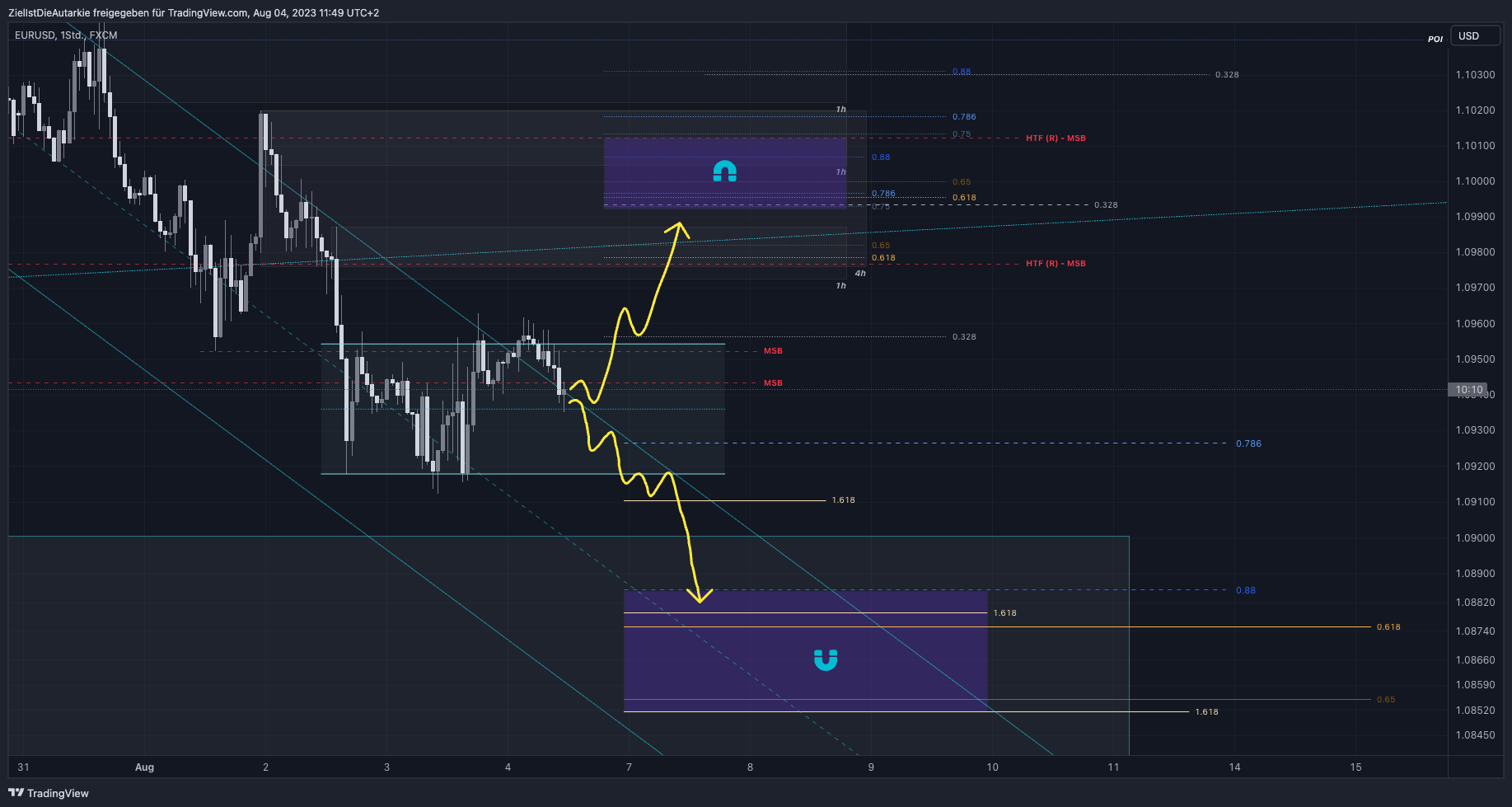Click the 1.618 label beside price level 1.09100
The height and width of the screenshot is (807, 1512).
point(844,500)
